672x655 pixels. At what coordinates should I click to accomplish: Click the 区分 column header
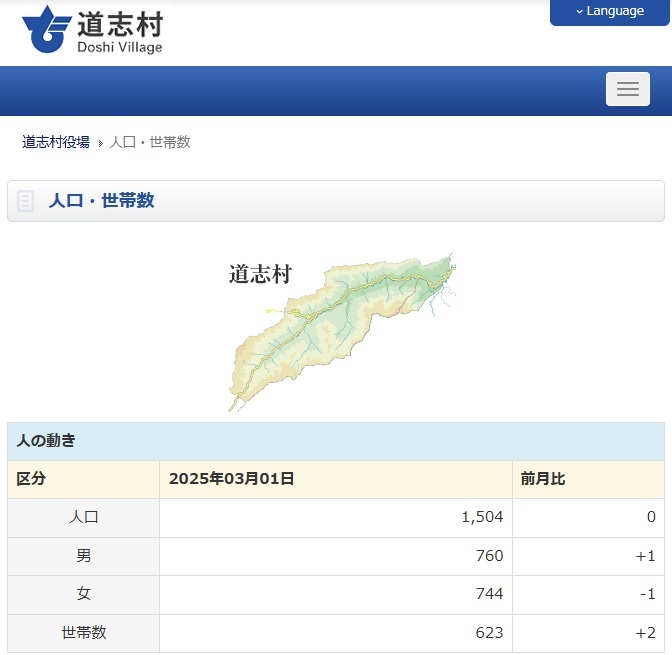(31, 479)
